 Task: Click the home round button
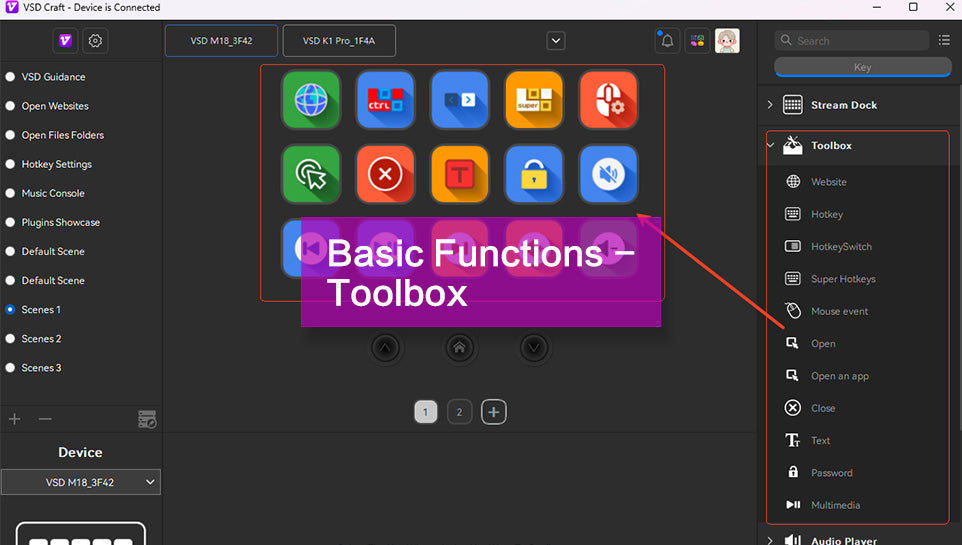click(460, 348)
